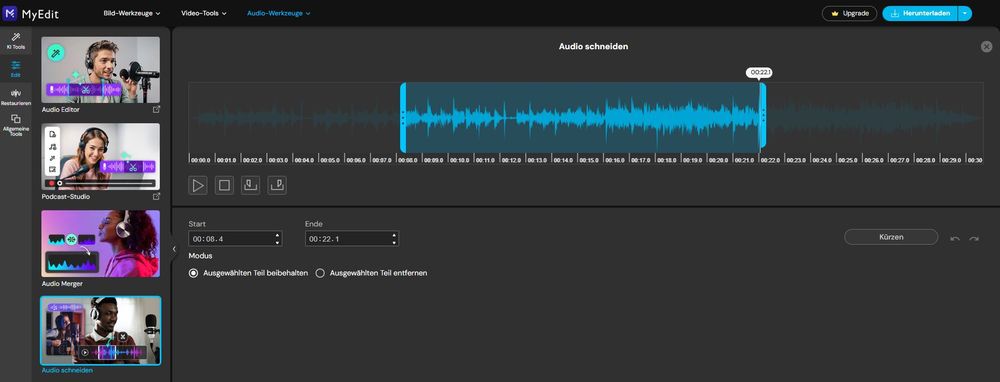Redo the last action
The height and width of the screenshot is (382, 1000).
[x=974, y=239]
